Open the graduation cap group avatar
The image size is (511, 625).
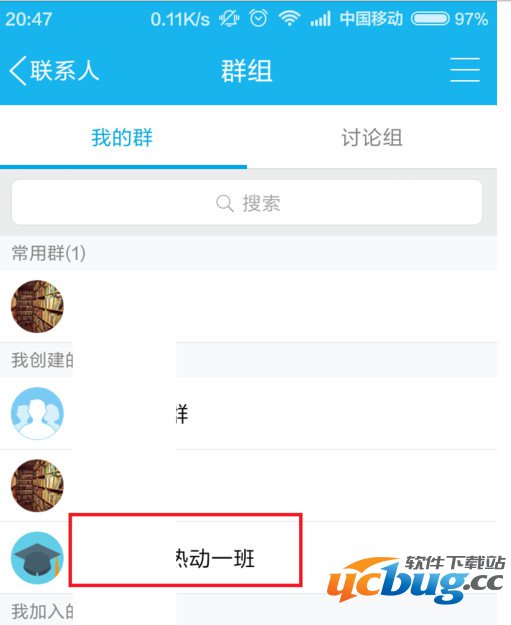pos(37,558)
